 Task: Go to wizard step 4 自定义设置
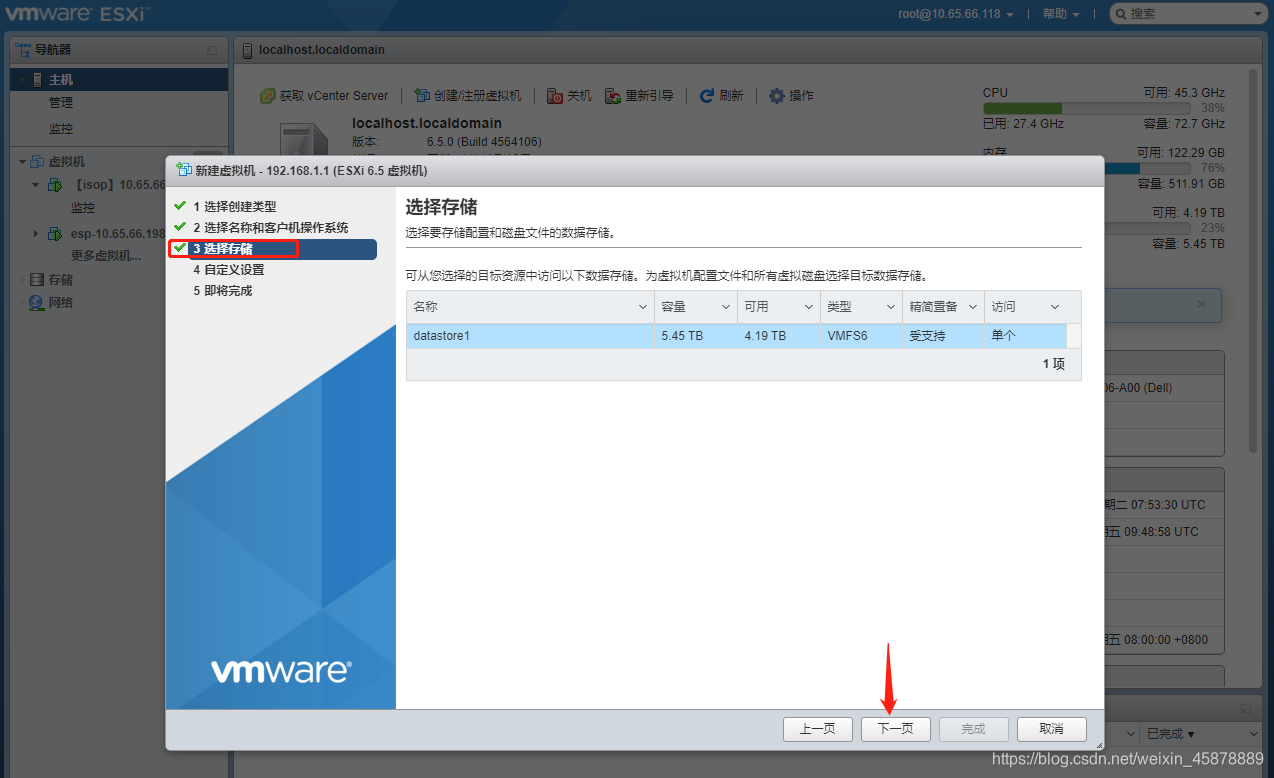[228, 270]
